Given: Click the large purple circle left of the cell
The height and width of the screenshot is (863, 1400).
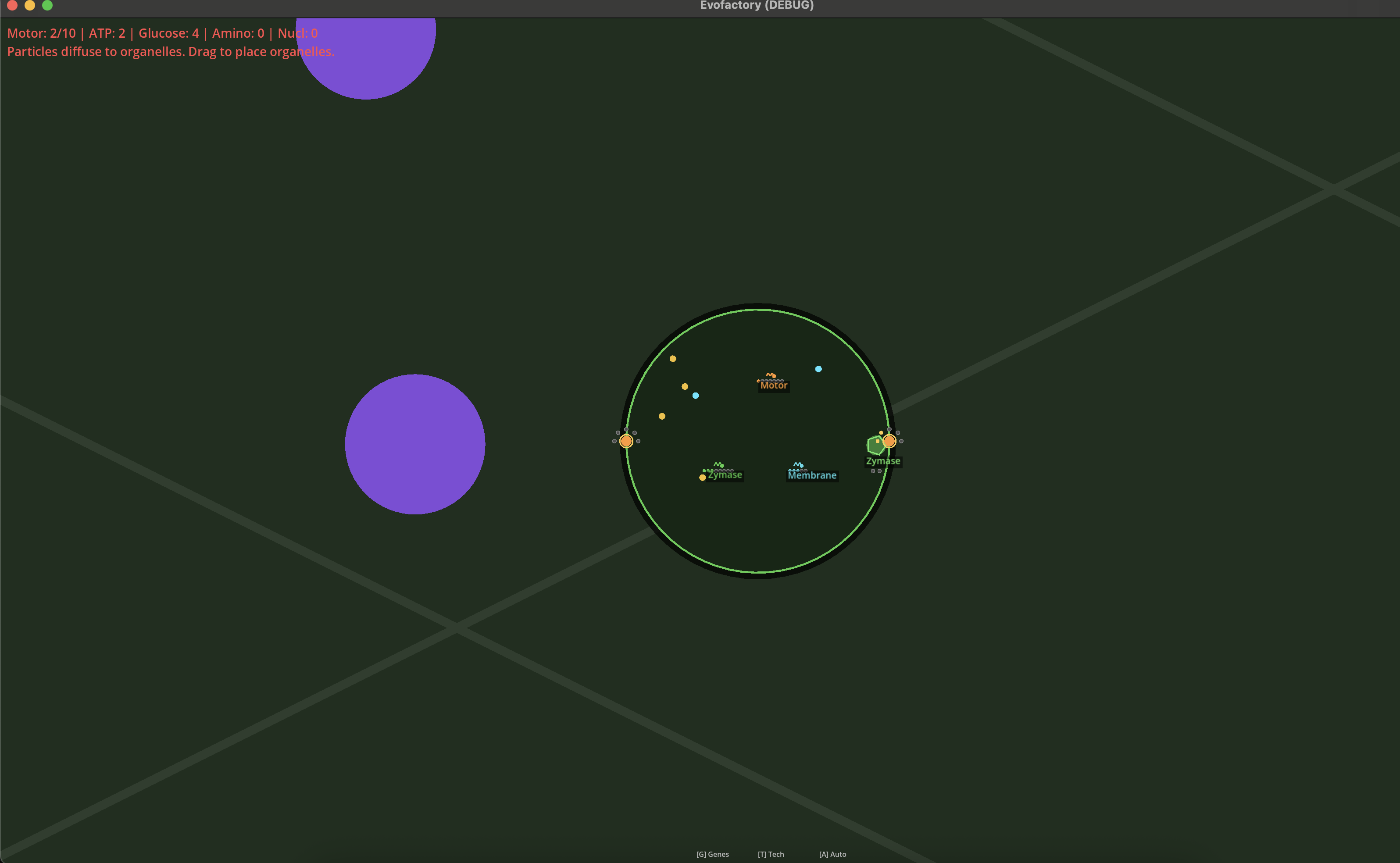Looking at the screenshot, I should [x=415, y=444].
